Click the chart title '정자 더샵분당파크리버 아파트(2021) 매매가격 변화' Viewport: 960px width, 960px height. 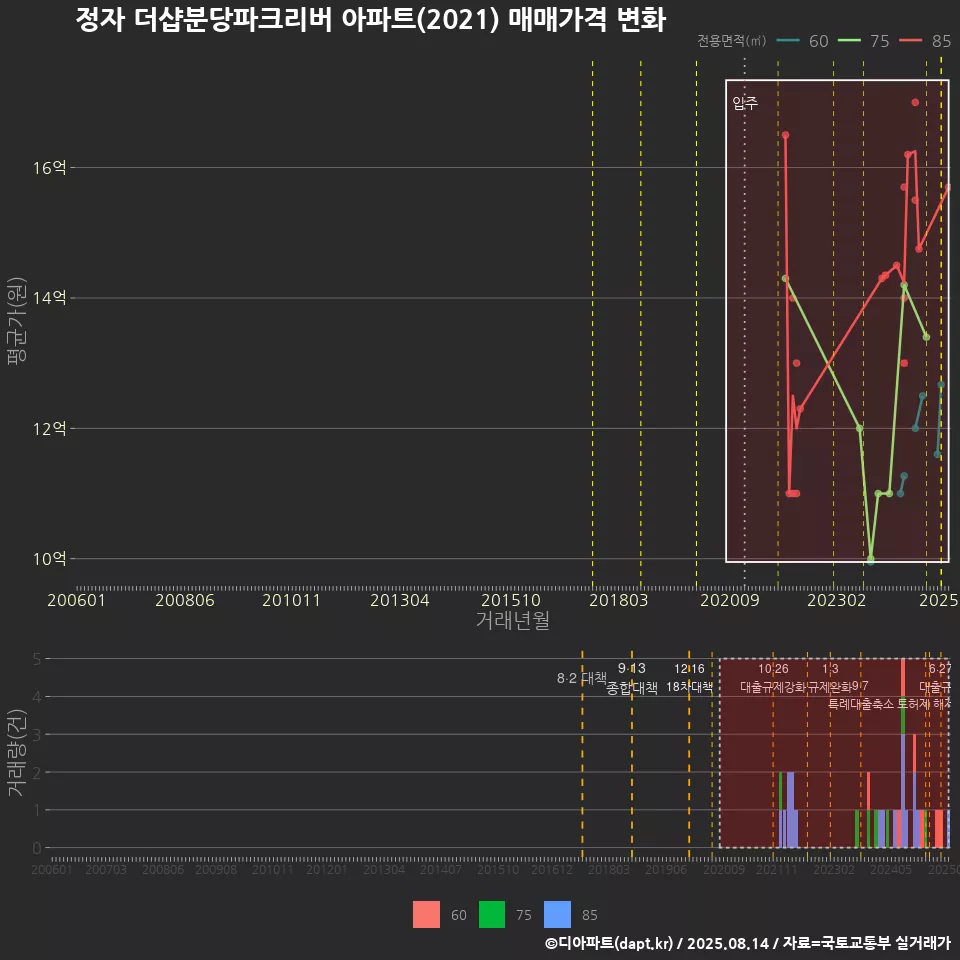pos(370,20)
